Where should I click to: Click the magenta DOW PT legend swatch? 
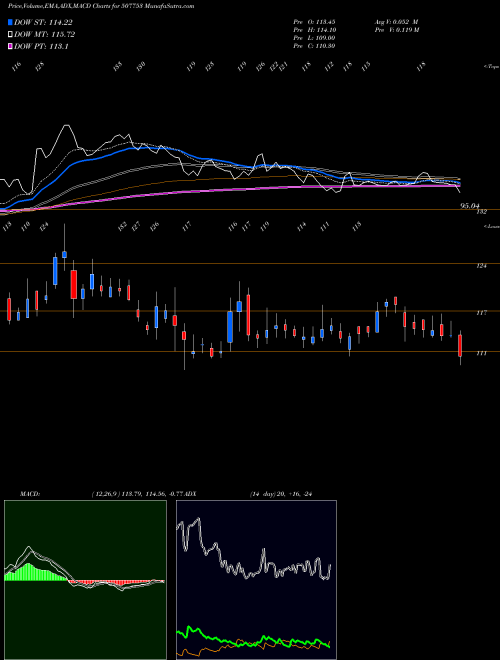click(10, 46)
